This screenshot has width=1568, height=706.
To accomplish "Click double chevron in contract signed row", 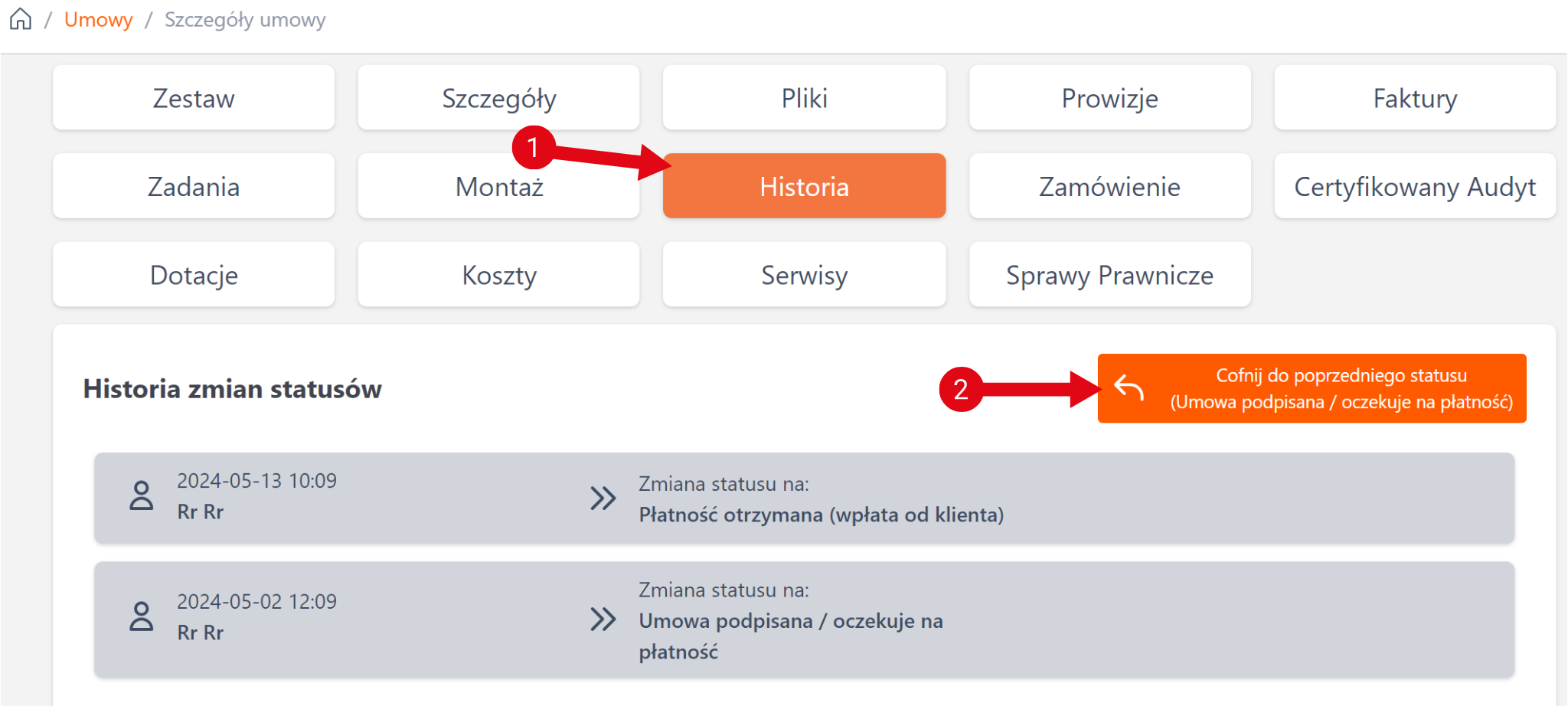I will point(603,619).
